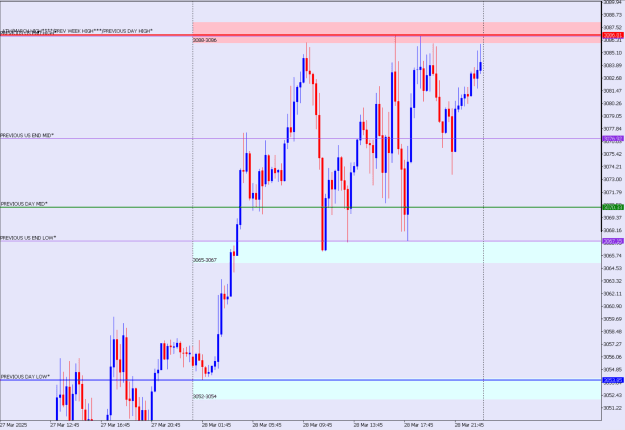Click the PREVIOUS DAY MID* line label

click(x=24, y=204)
